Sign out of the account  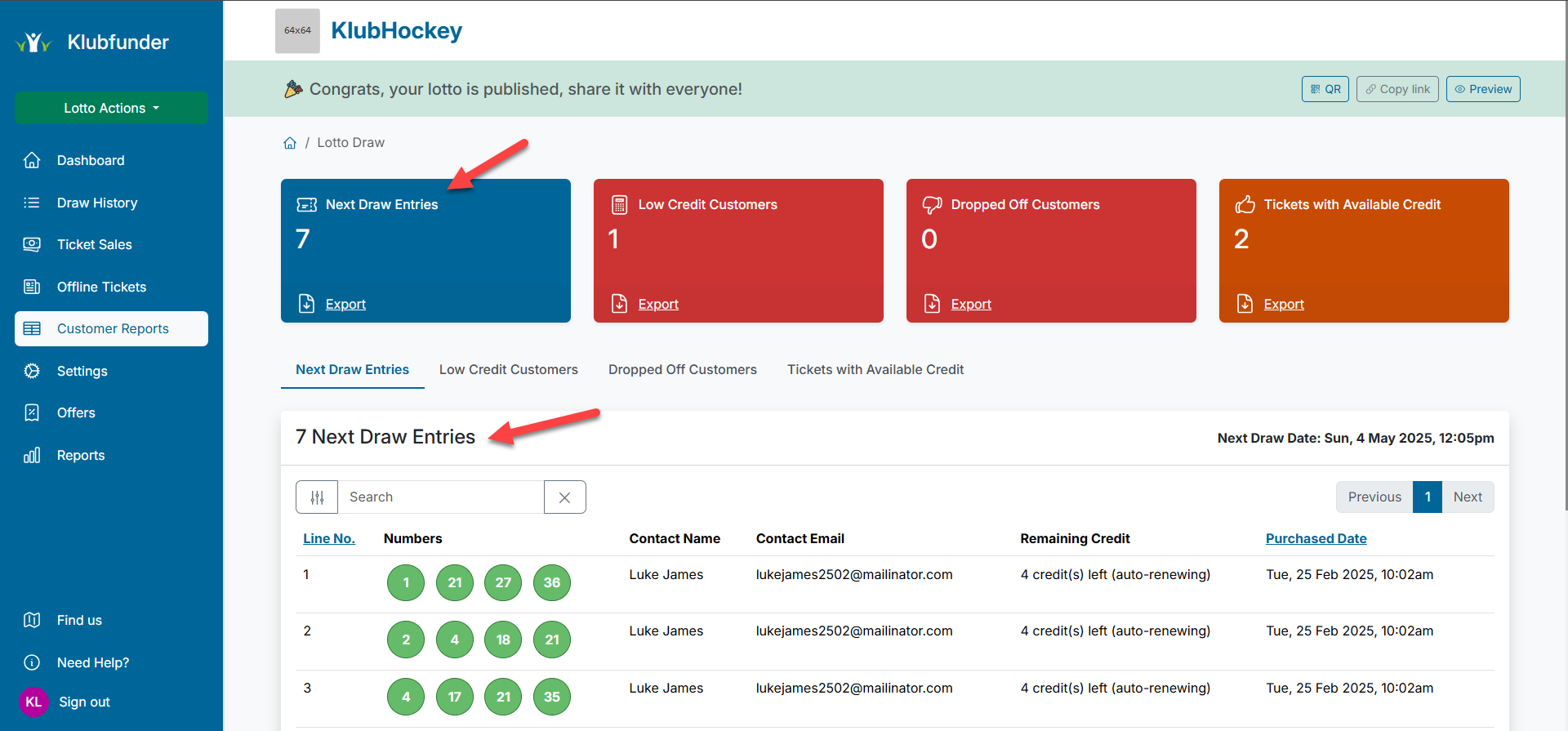84,702
